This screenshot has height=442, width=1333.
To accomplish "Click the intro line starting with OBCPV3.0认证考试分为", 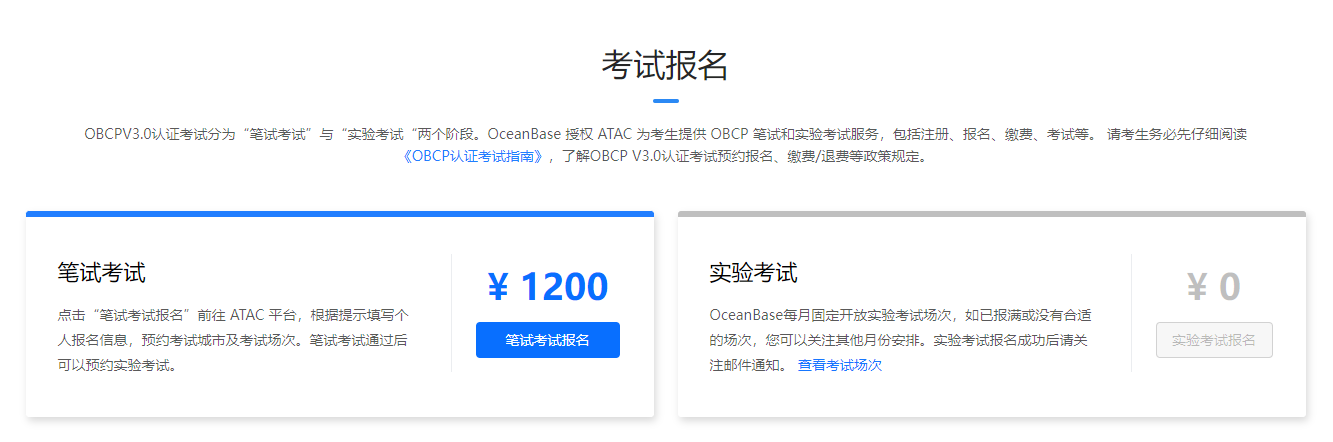I will [x=666, y=134].
